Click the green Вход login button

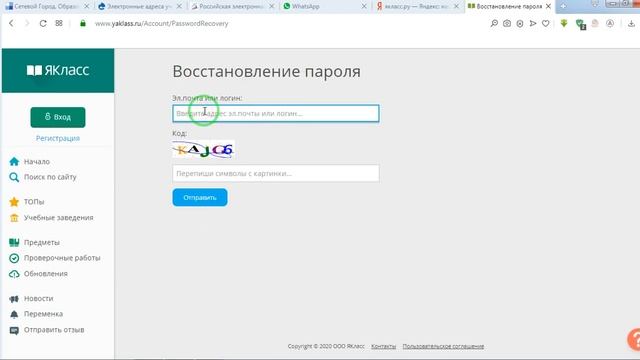coord(58,117)
